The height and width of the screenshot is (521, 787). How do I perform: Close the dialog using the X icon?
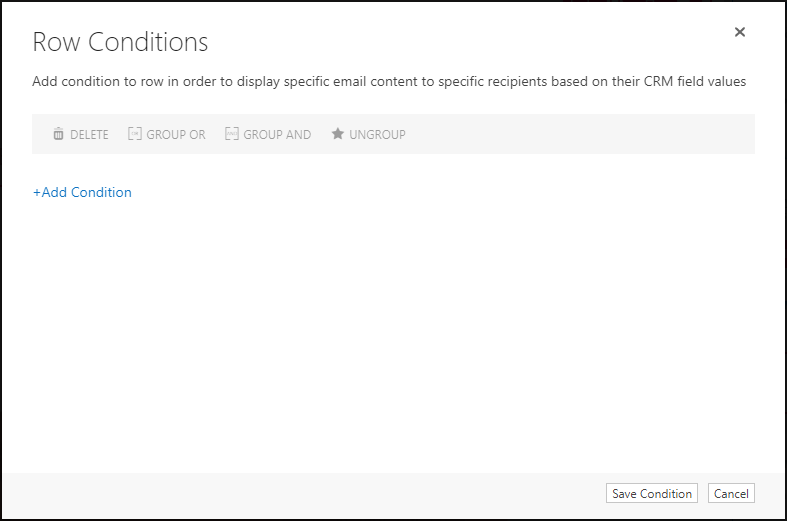click(740, 32)
